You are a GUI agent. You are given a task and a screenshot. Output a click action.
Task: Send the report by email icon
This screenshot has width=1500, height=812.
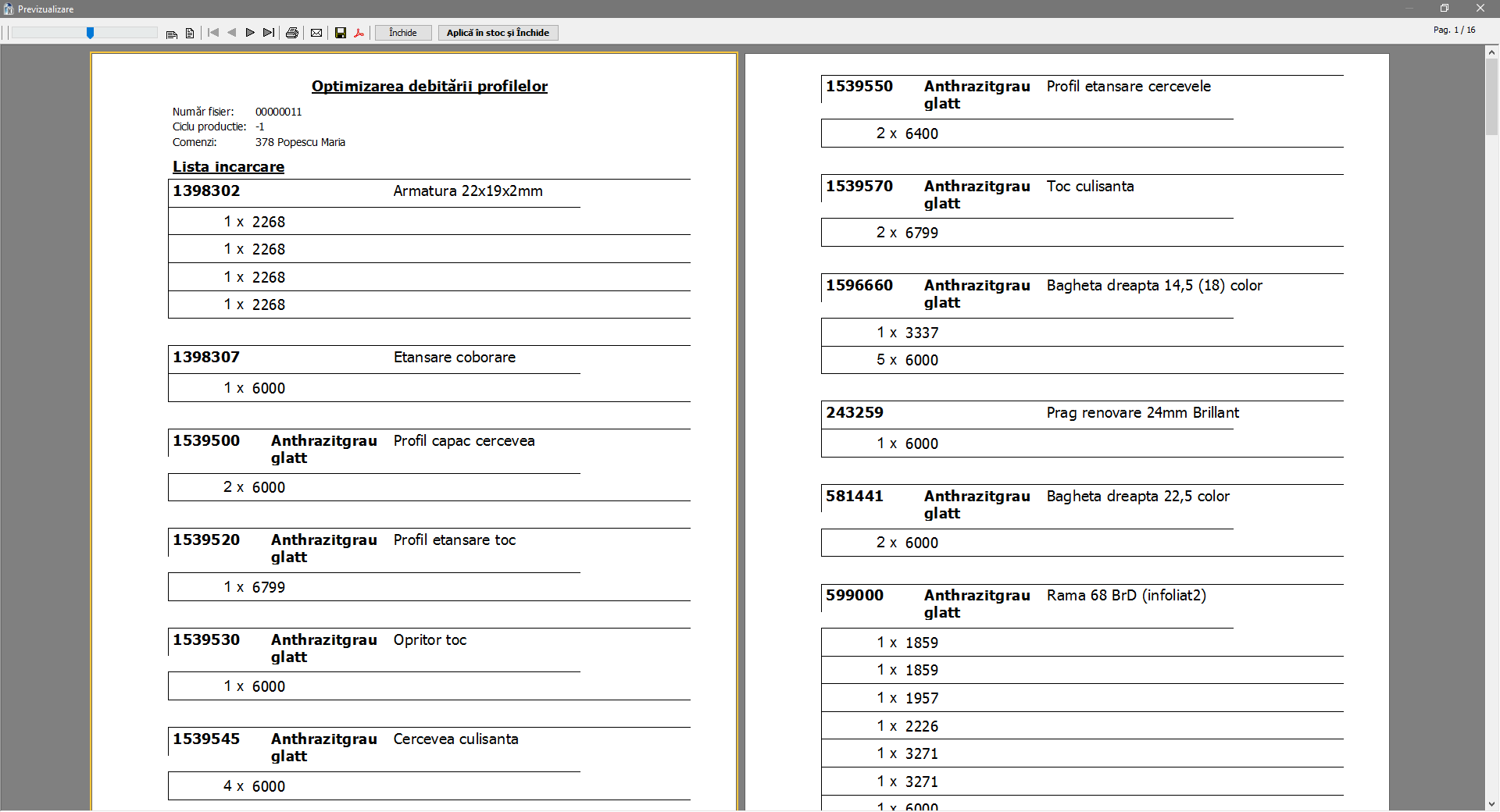point(316,33)
